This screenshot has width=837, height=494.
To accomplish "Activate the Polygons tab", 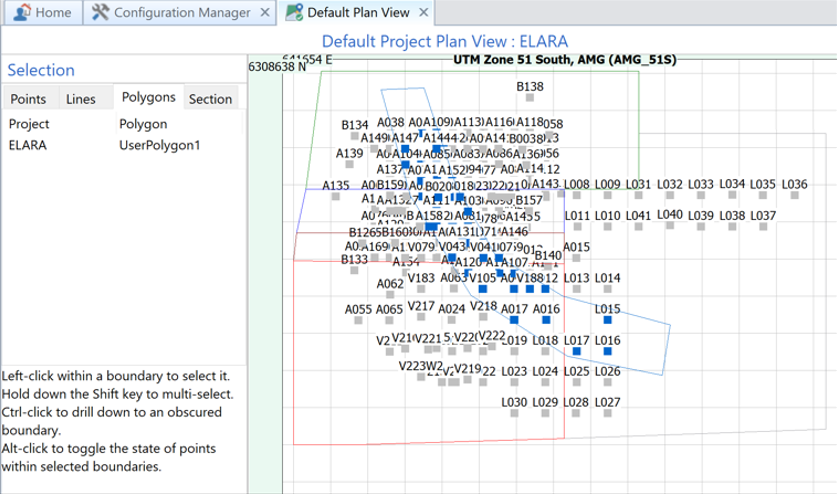I will pyautogui.click(x=148, y=98).
